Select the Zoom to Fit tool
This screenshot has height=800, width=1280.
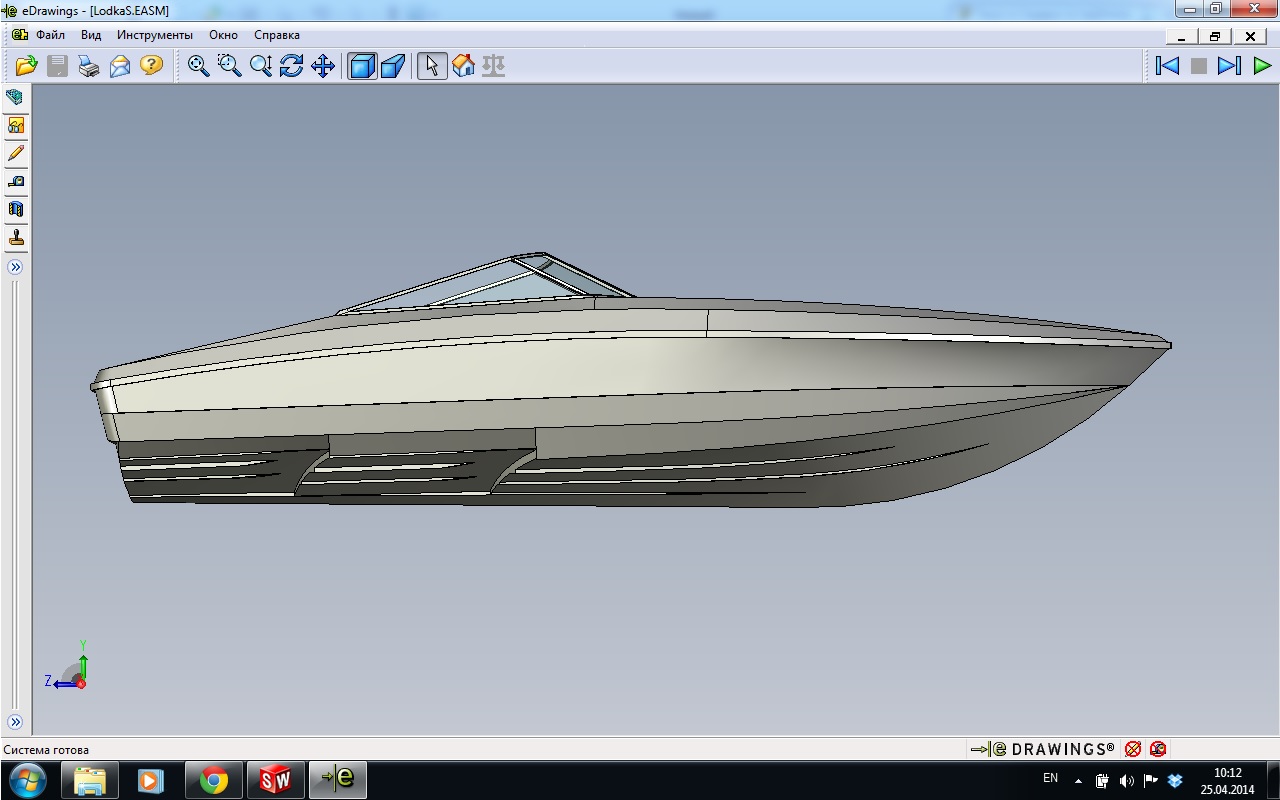pos(199,66)
